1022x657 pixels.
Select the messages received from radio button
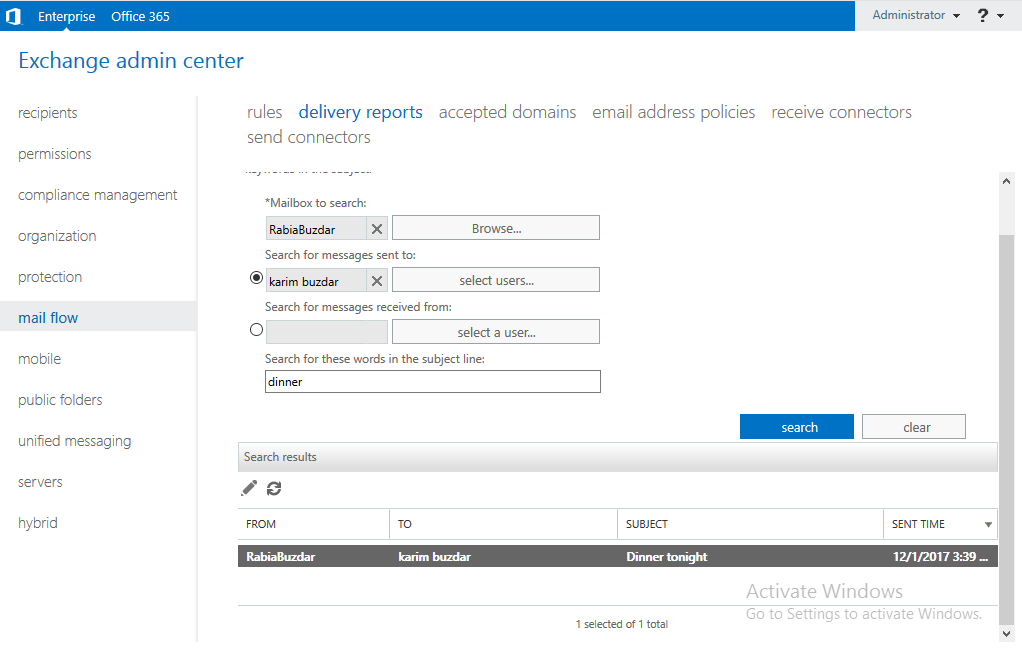click(256, 330)
